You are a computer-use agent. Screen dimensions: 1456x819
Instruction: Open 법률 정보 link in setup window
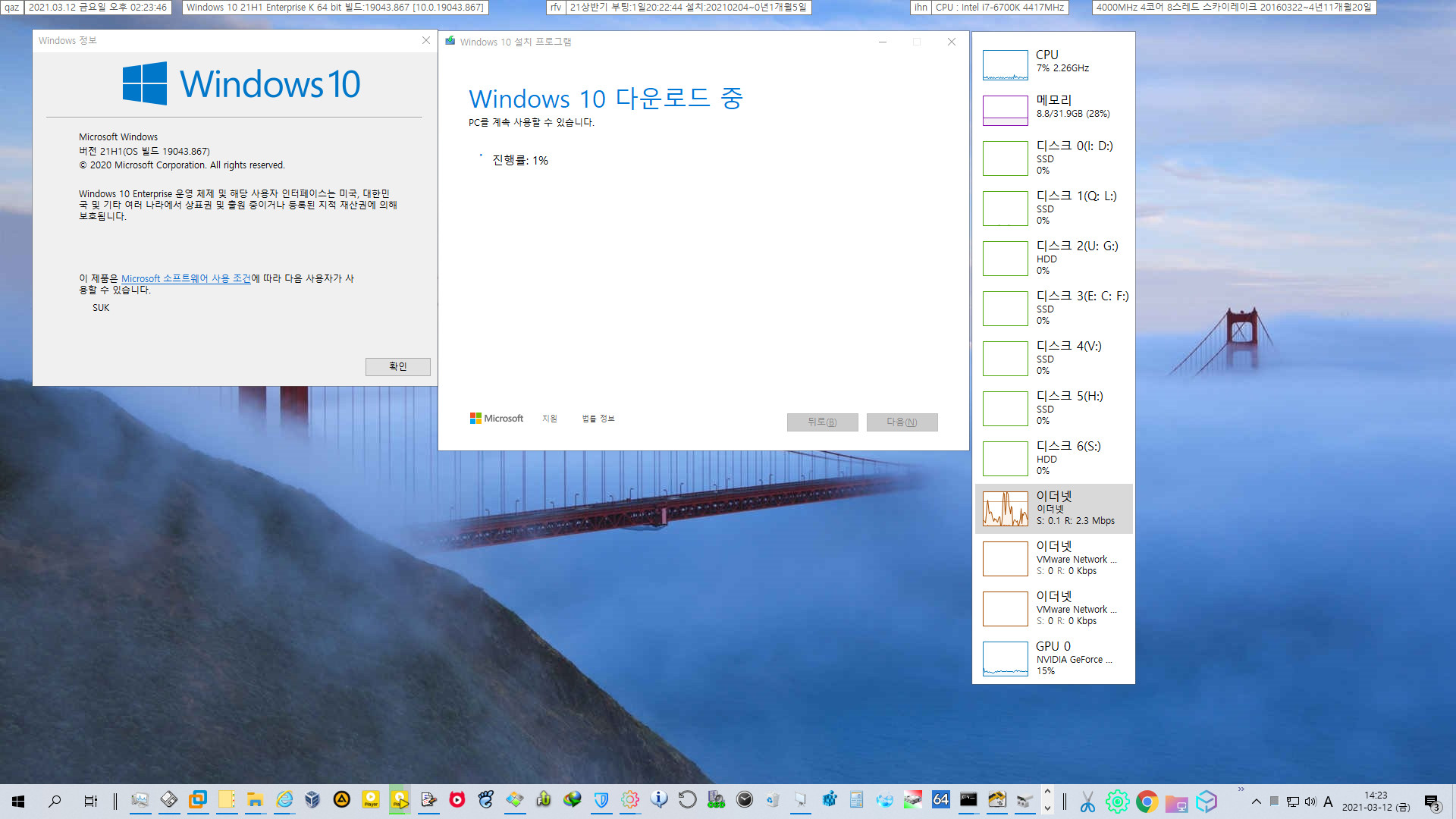click(x=598, y=419)
